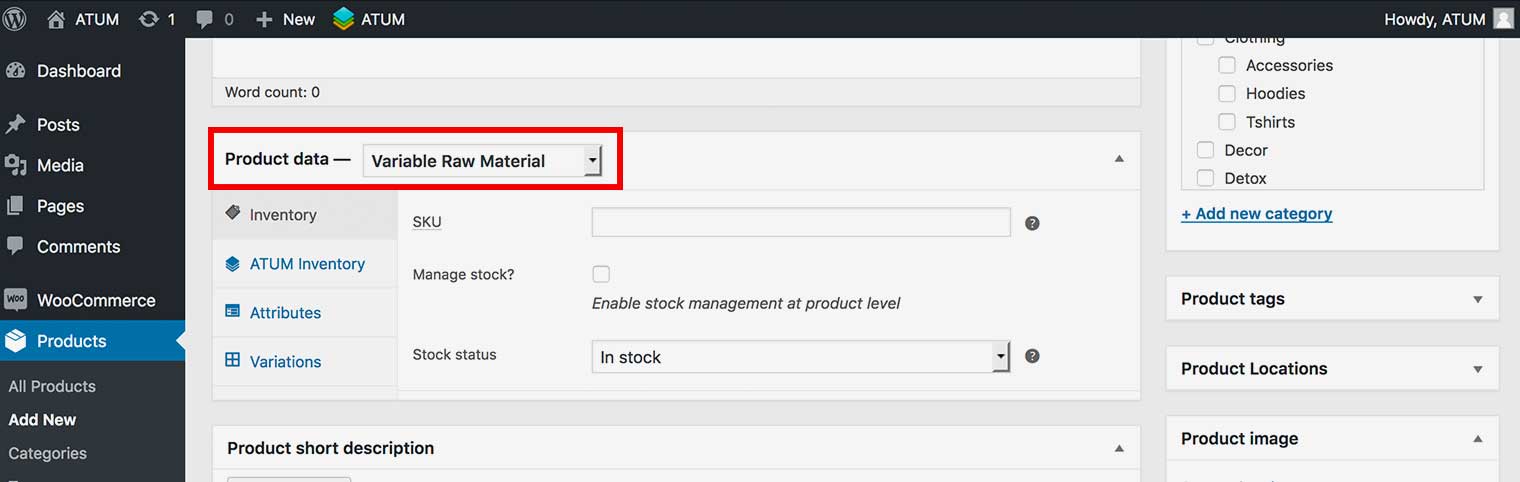This screenshot has width=1520, height=482.
Task: Click the WordPress logo icon
Action: click(15, 19)
